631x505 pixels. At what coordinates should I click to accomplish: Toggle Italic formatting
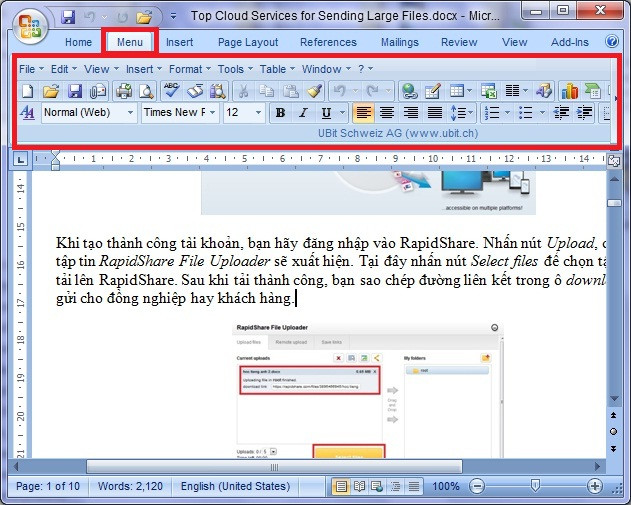[x=303, y=113]
